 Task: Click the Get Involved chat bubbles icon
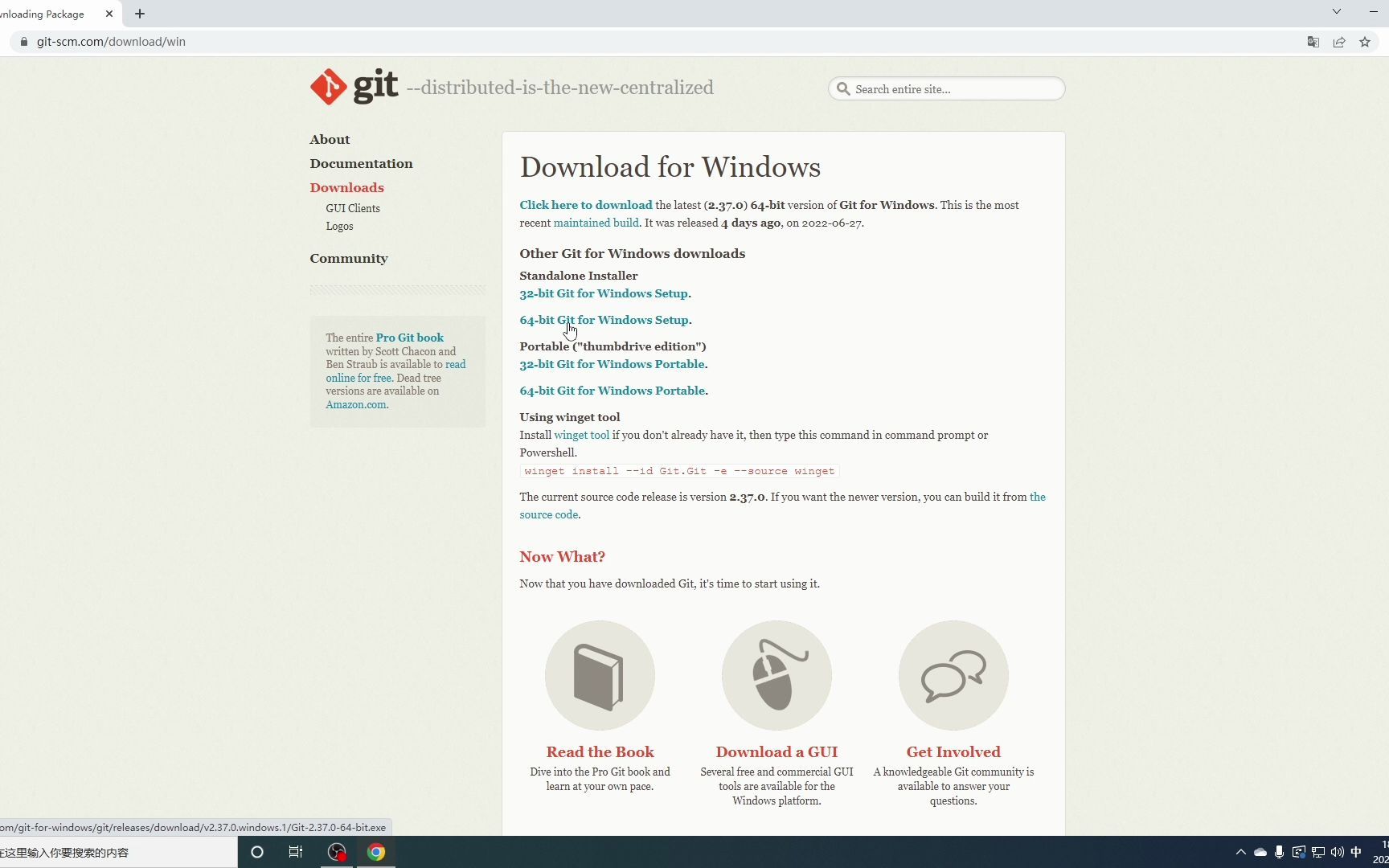[x=953, y=675]
